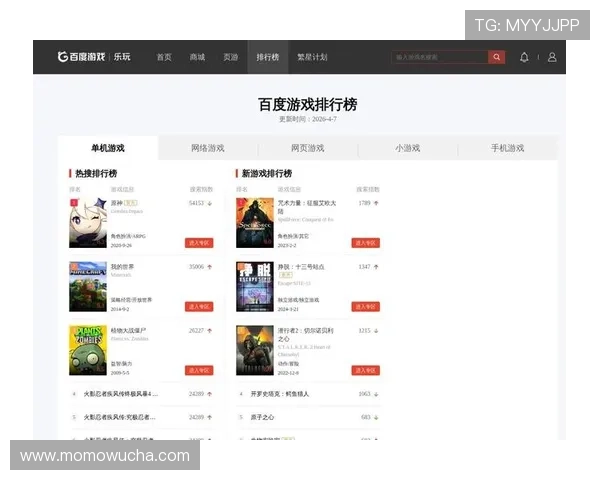Click the down trend arrow beside 1215

[x=376, y=331]
